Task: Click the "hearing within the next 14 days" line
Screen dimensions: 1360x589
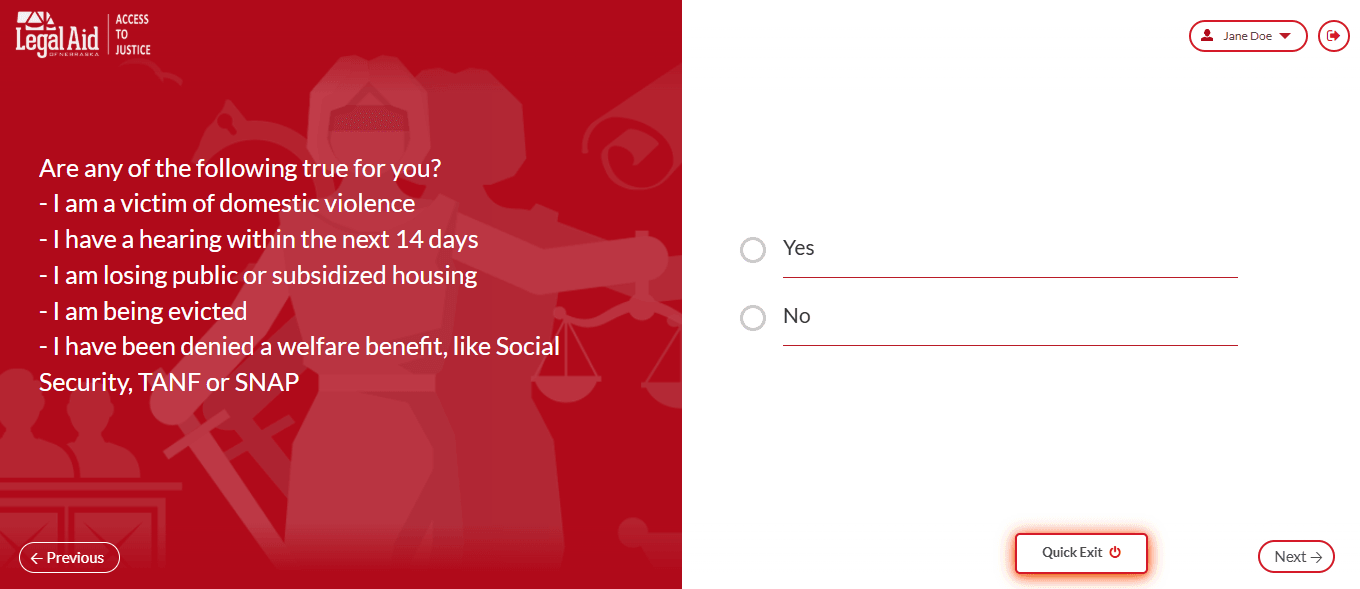Action: (259, 240)
